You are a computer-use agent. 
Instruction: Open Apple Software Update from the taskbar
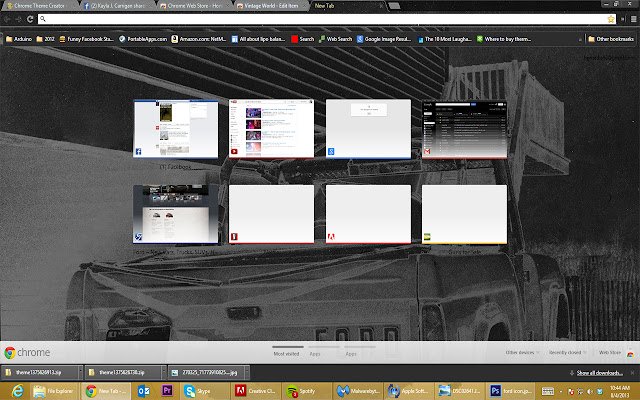click(x=408, y=391)
